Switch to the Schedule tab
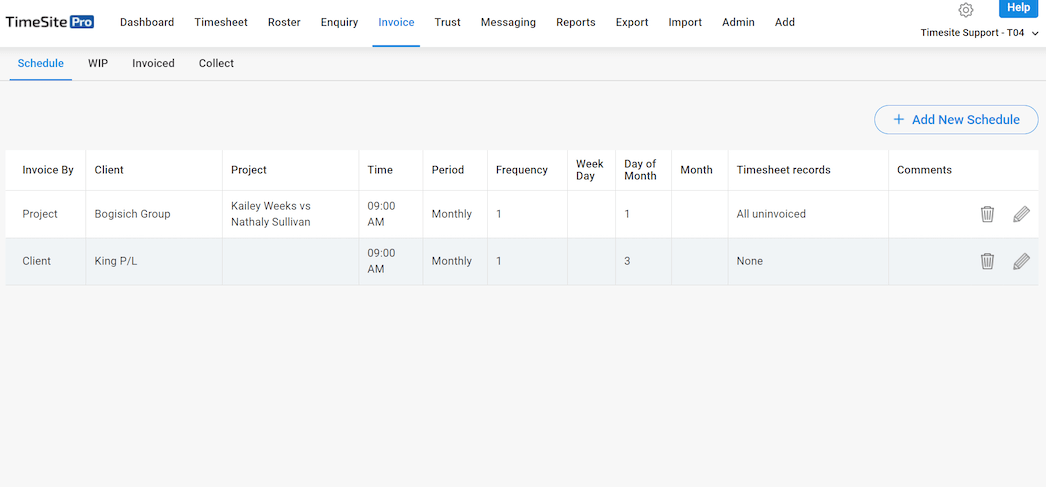Screen dimensions: 1046x487 41,63
